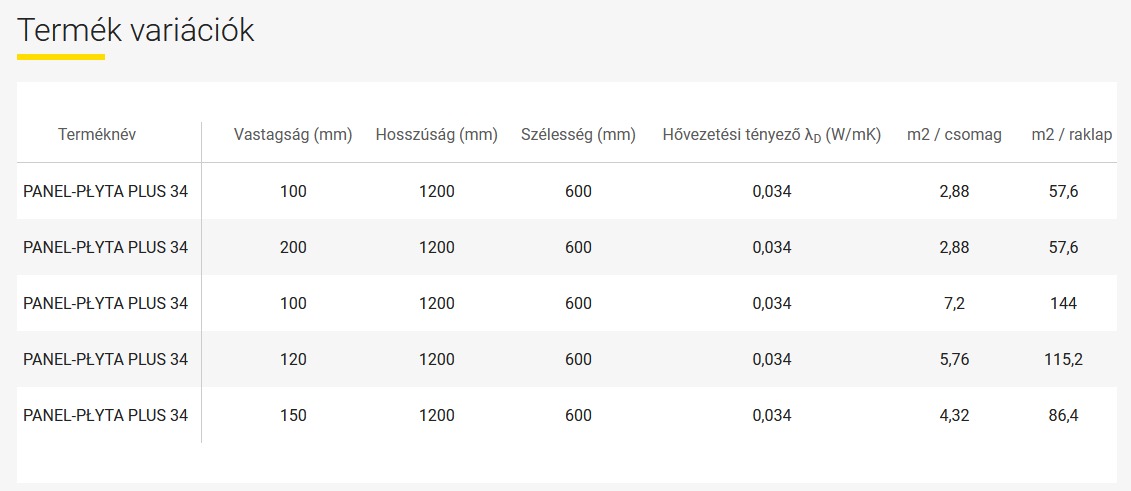Click the Hosszúság (mm) column header
The width and height of the screenshot is (1131, 491).
436,135
